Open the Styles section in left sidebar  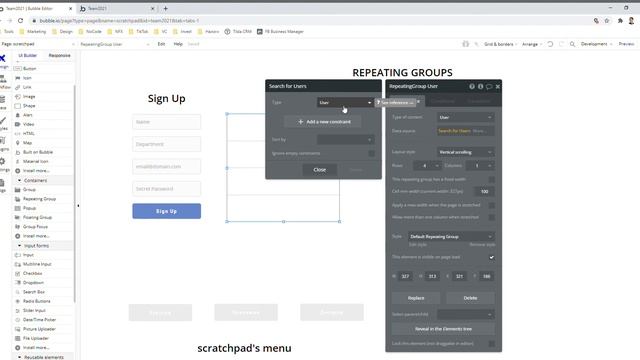coord(3,123)
